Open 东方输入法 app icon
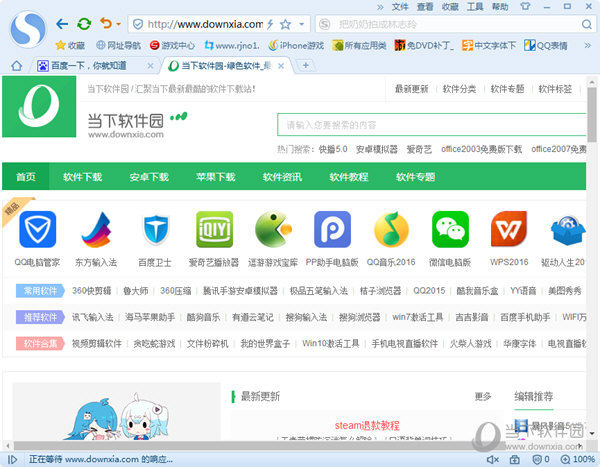The width and height of the screenshot is (600, 467). [96, 229]
